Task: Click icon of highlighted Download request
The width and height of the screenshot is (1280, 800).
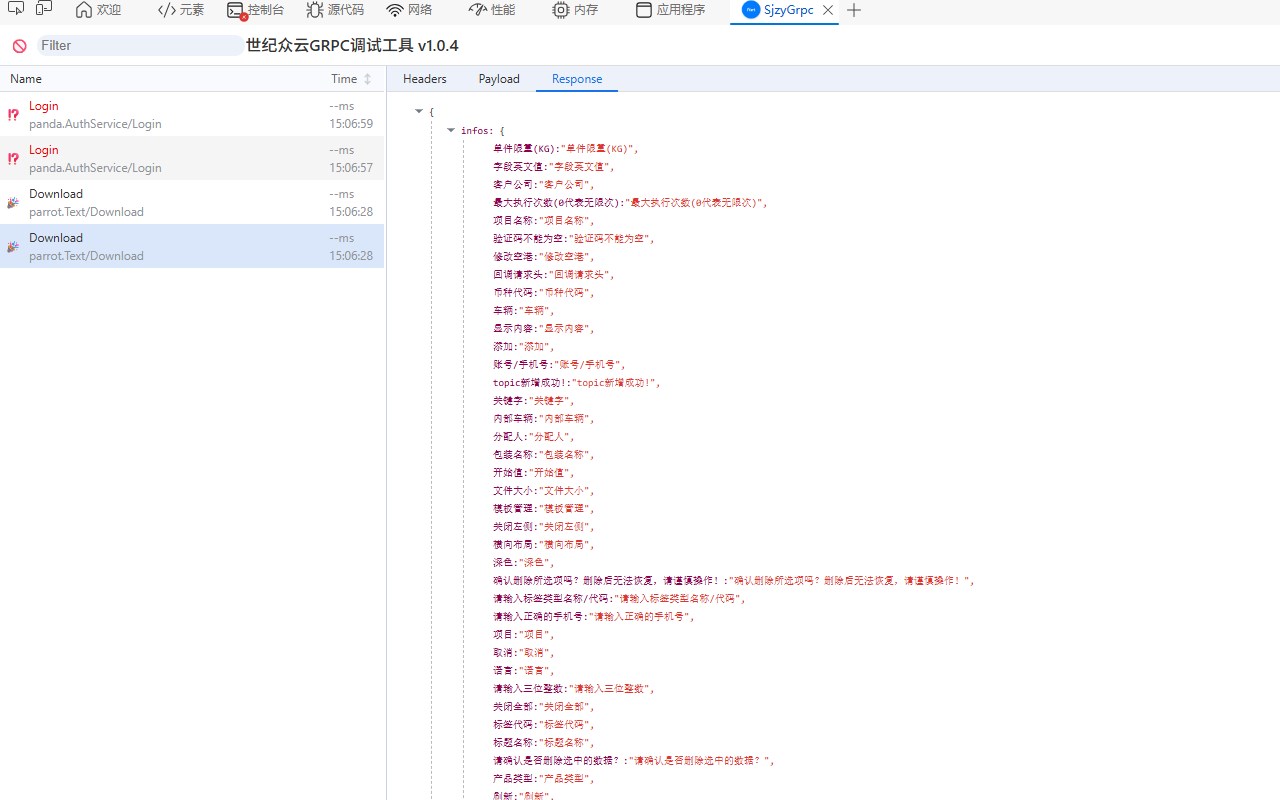Action: tap(13, 247)
